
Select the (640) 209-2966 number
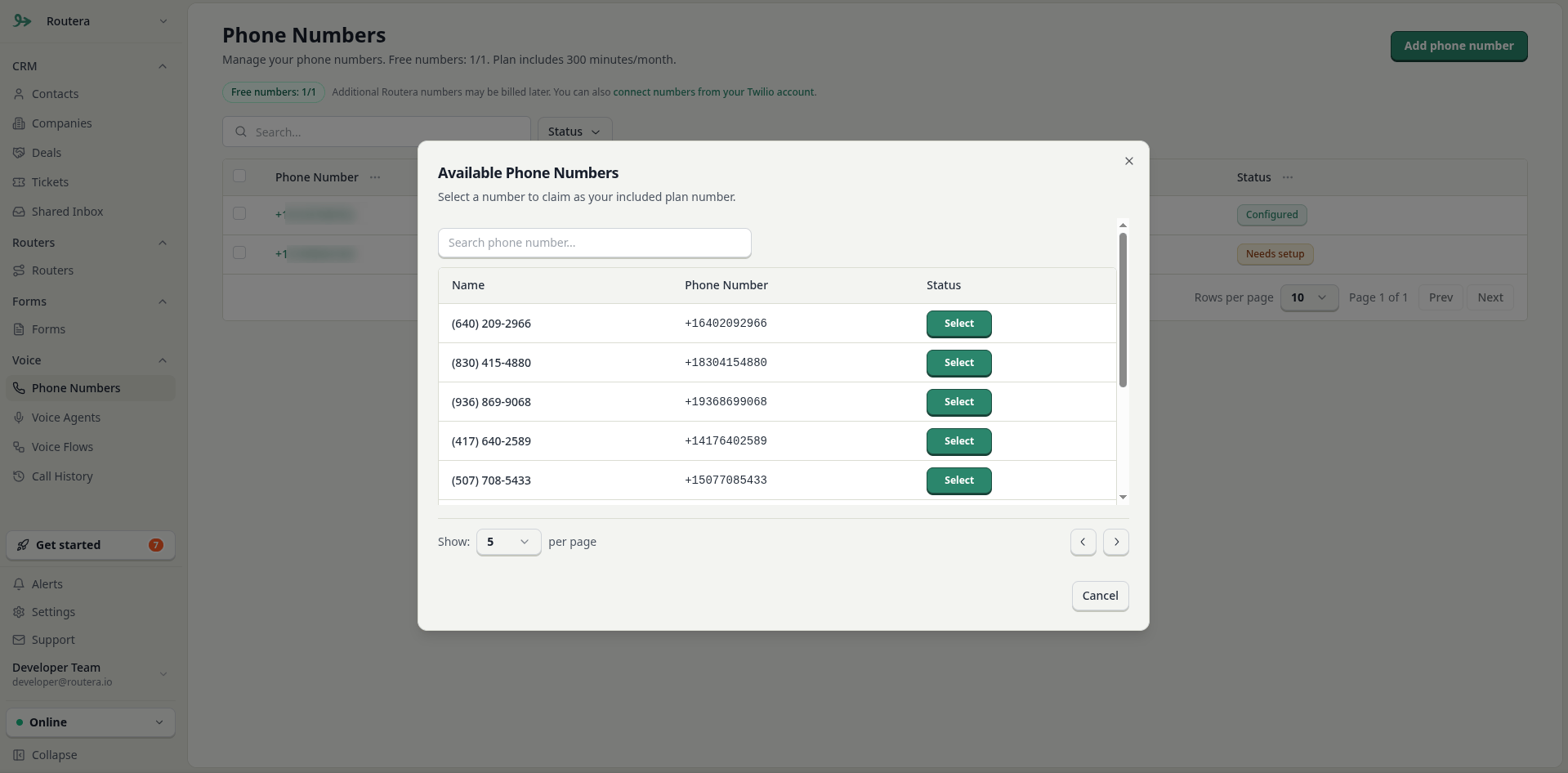coord(958,324)
